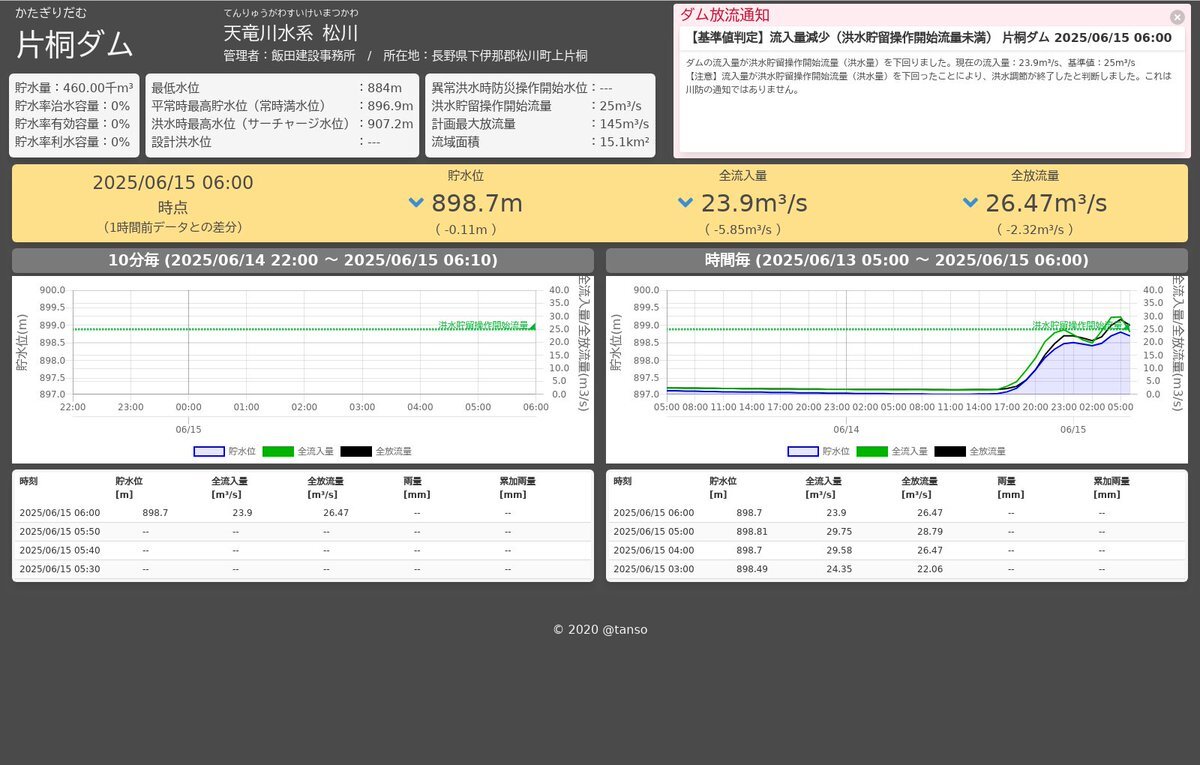This screenshot has width=1200, height=765.
Task: Select the 2025/06/15 05:50 row in 10-minute table
Action: click(x=303, y=531)
